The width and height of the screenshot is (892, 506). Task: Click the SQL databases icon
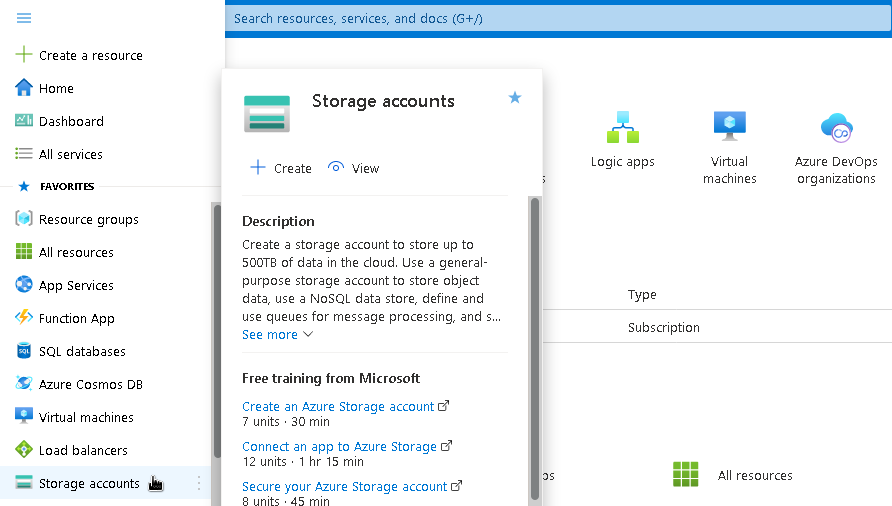tap(24, 351)
